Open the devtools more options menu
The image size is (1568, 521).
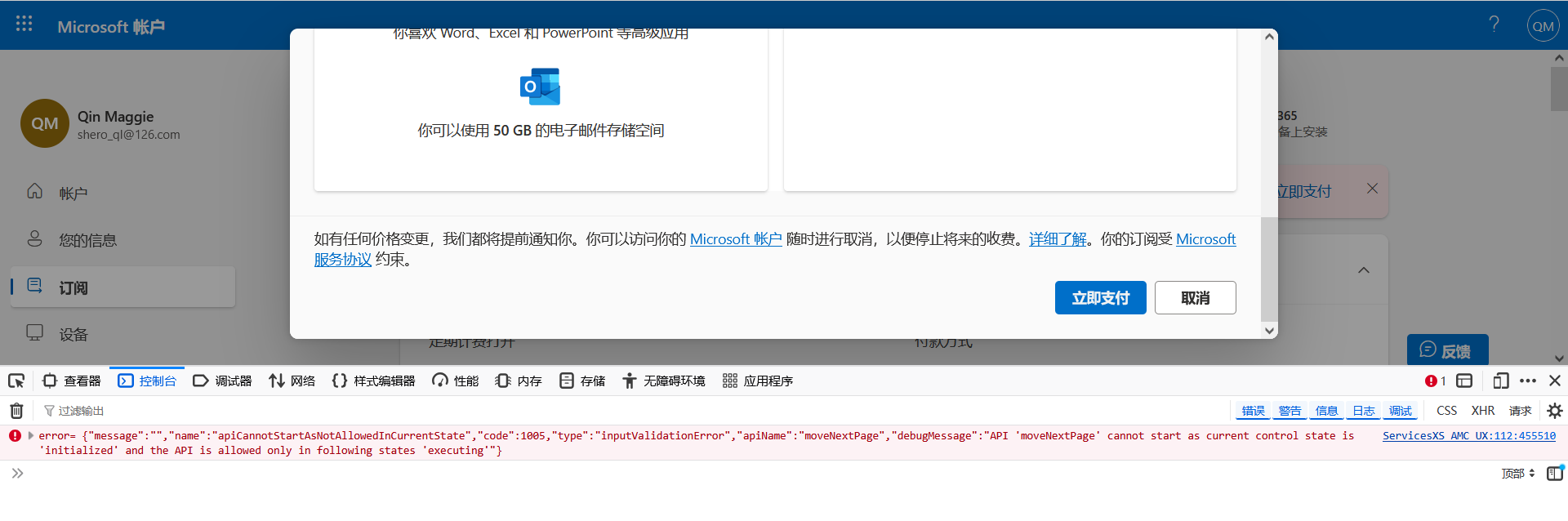pos(1528,381)
